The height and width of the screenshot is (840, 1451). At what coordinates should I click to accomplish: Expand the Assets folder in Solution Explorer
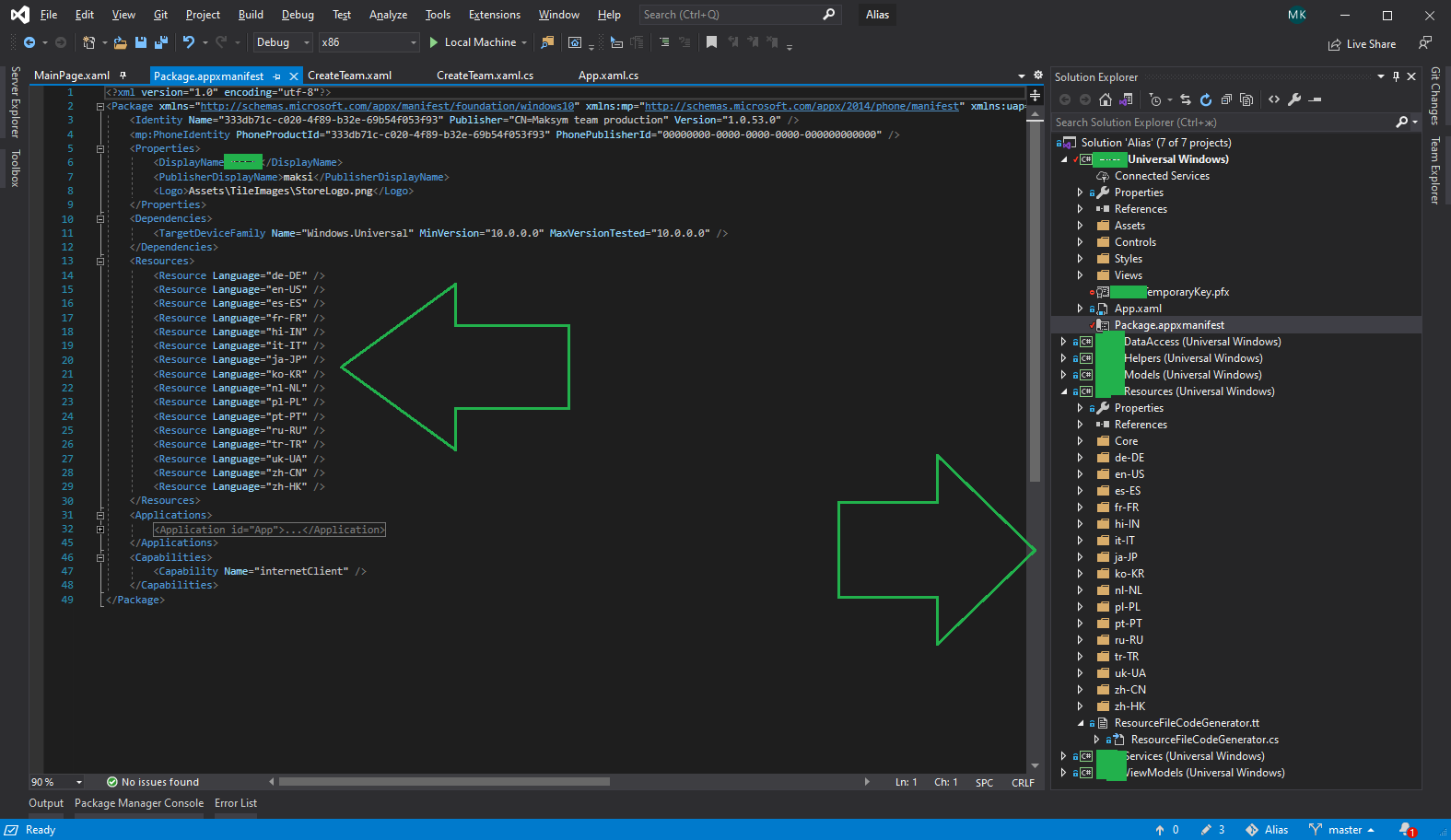[1080, 226]
